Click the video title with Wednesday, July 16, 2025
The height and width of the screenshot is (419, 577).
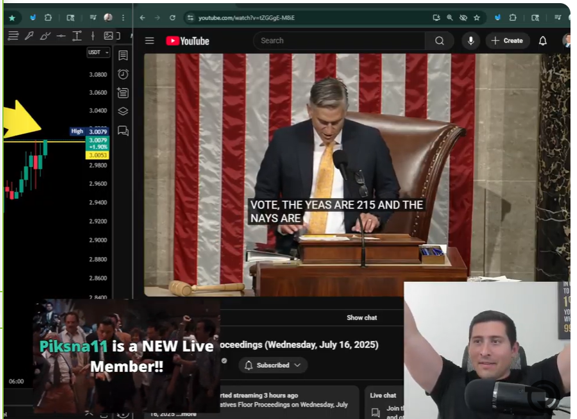coord(300,345)
